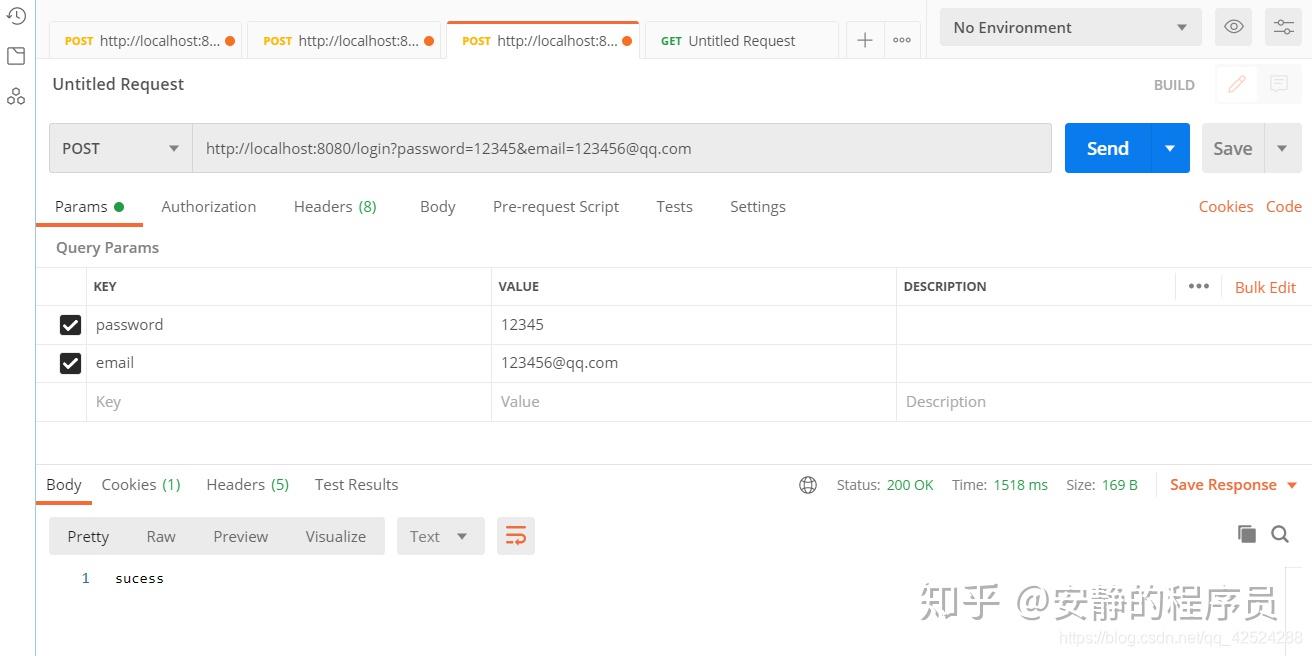
Task: Click the globe network icon near Status
Action: (x=808, y=485)
